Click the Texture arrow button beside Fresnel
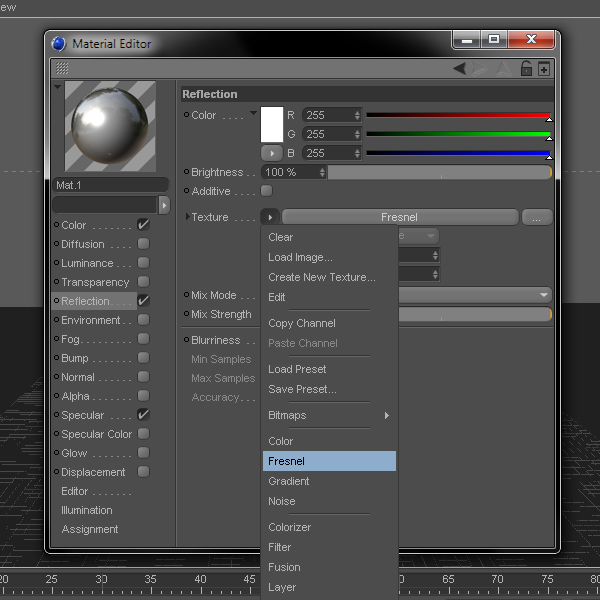 click(270, 217)
